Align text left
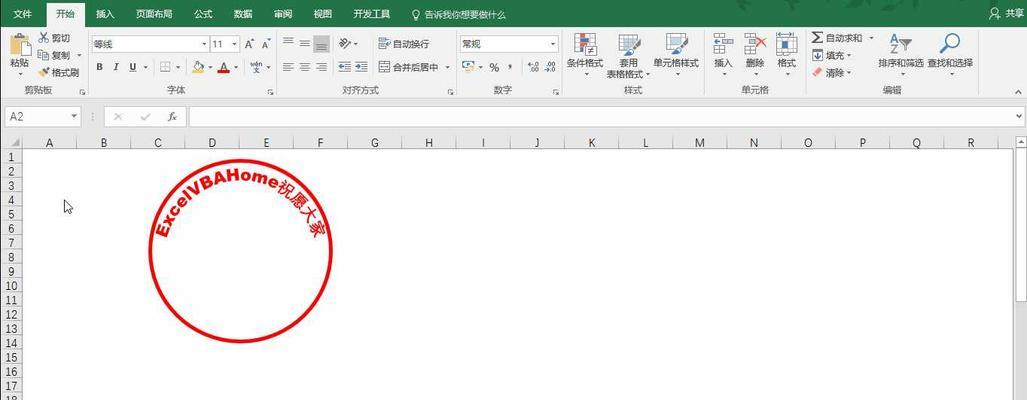The width and height of the screenshot is (1027, 400). coord(288,67)
